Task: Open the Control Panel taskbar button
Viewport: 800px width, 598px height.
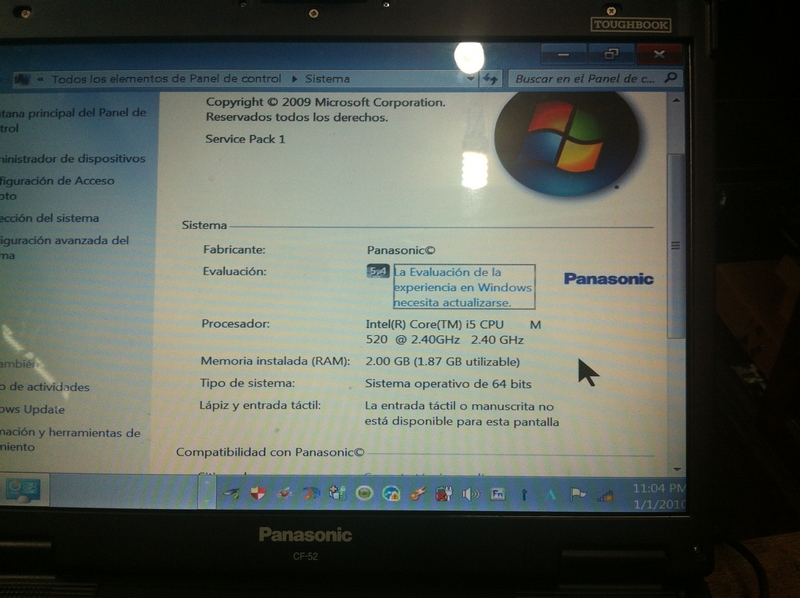Action: 23,490
